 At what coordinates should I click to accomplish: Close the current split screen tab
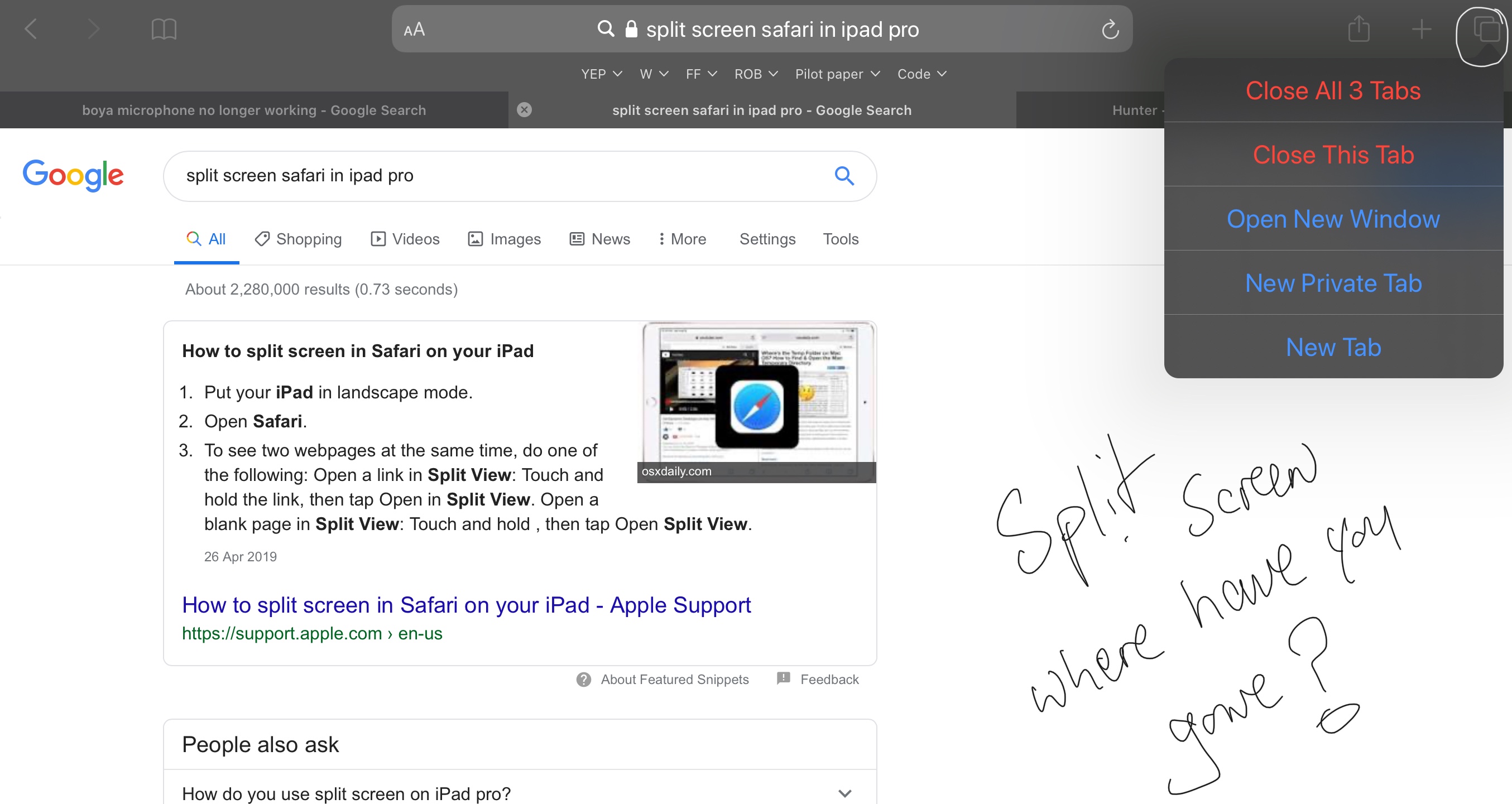click(524, 110)
